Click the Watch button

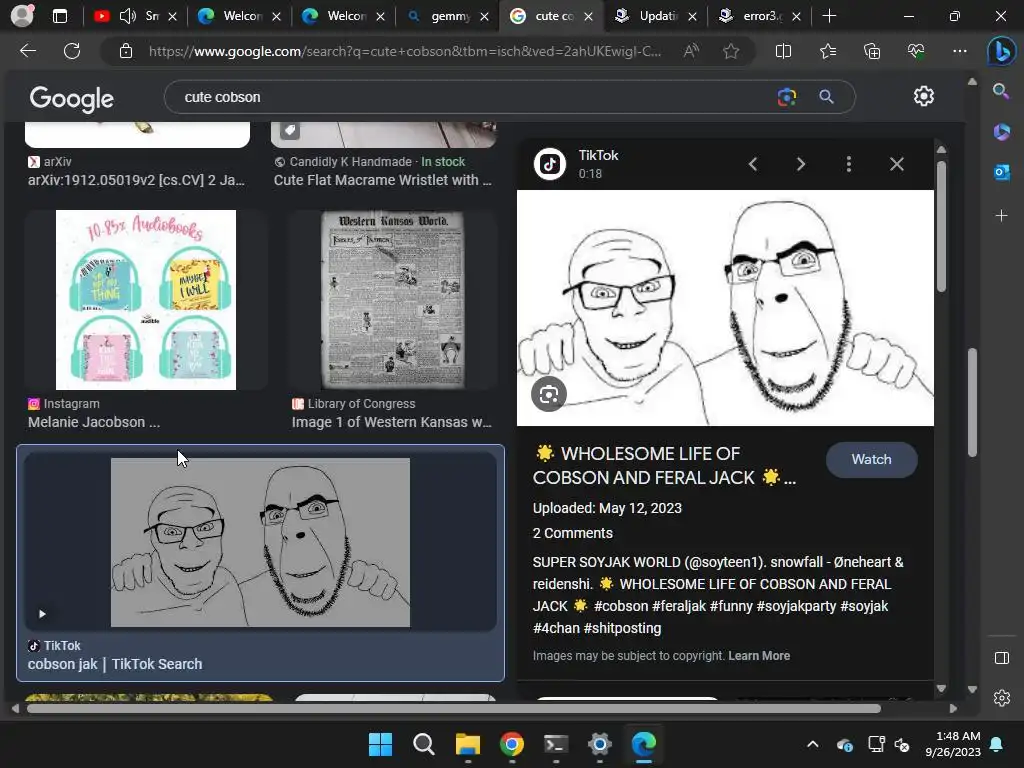pyautogui.click(x=871, y=459)
